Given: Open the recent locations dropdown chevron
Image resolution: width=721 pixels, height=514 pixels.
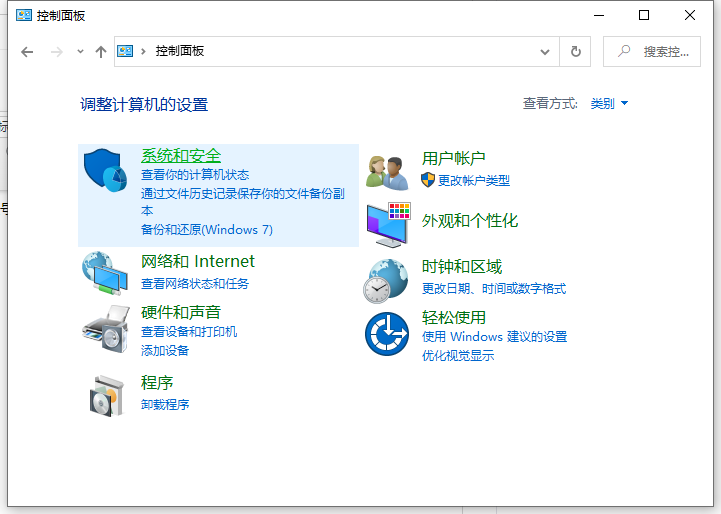Looking at the screenshot, I should point(80,52).
